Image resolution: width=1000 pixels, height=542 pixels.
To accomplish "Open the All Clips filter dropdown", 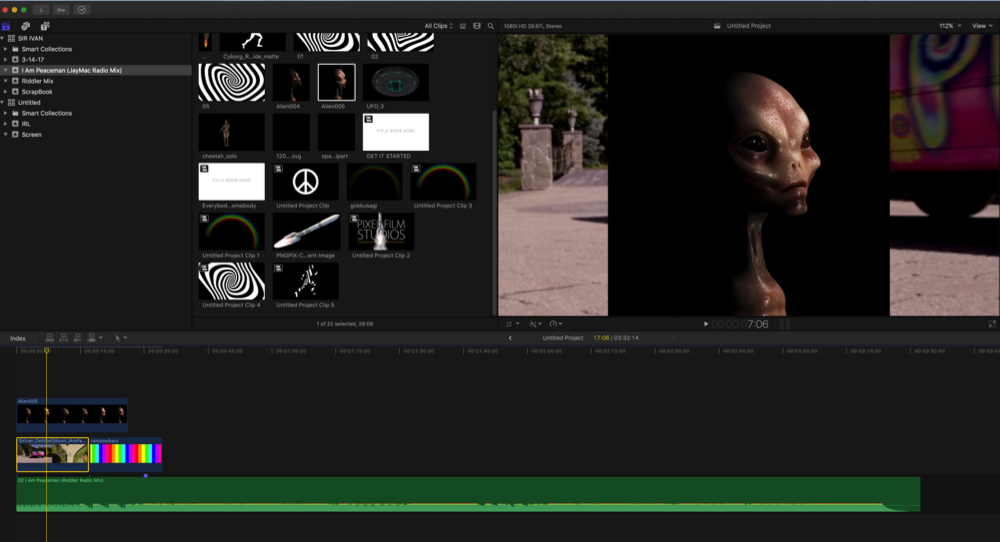I will click(x=438, y=25).
